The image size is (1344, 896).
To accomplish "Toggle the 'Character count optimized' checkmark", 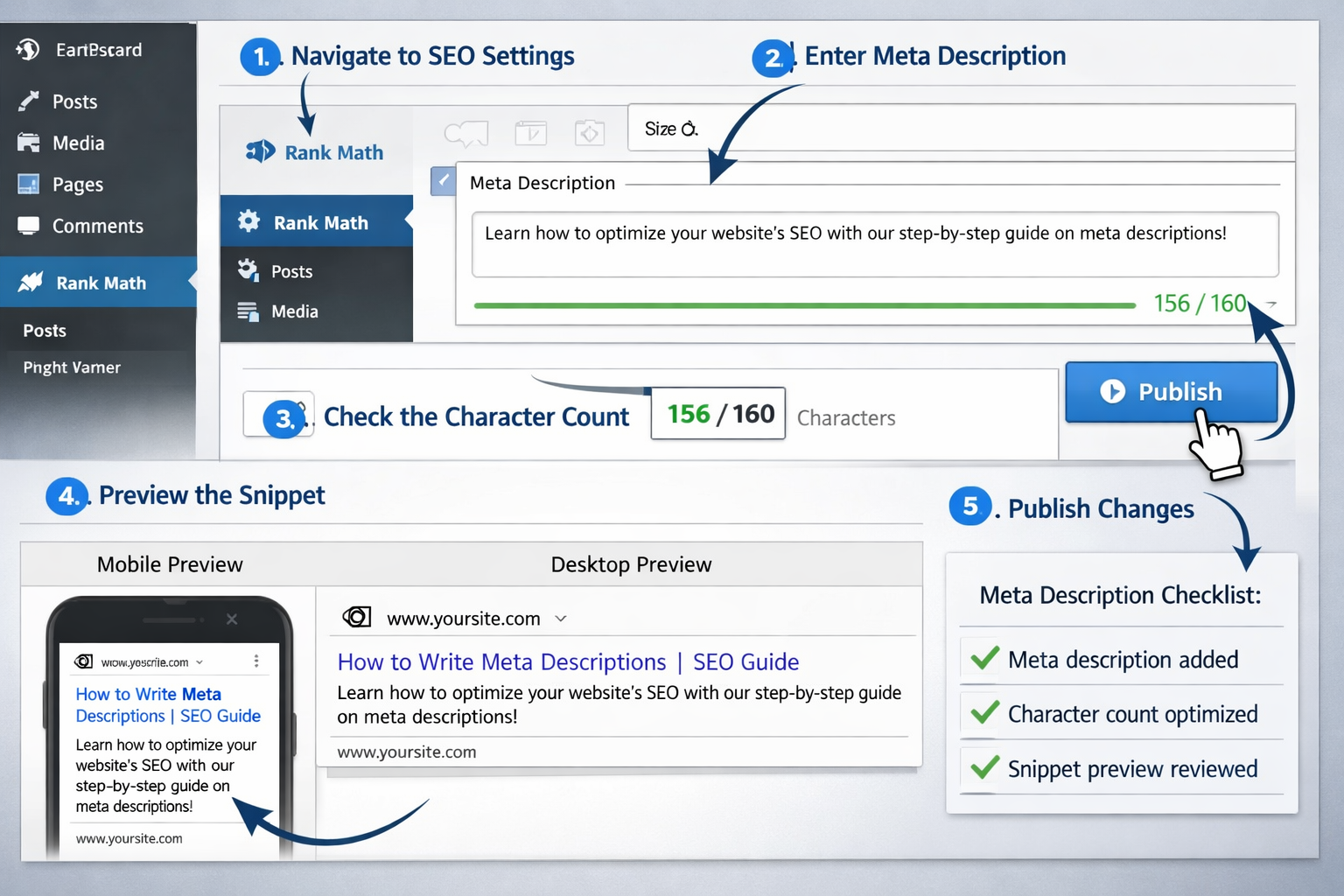I will pos(981,713).
